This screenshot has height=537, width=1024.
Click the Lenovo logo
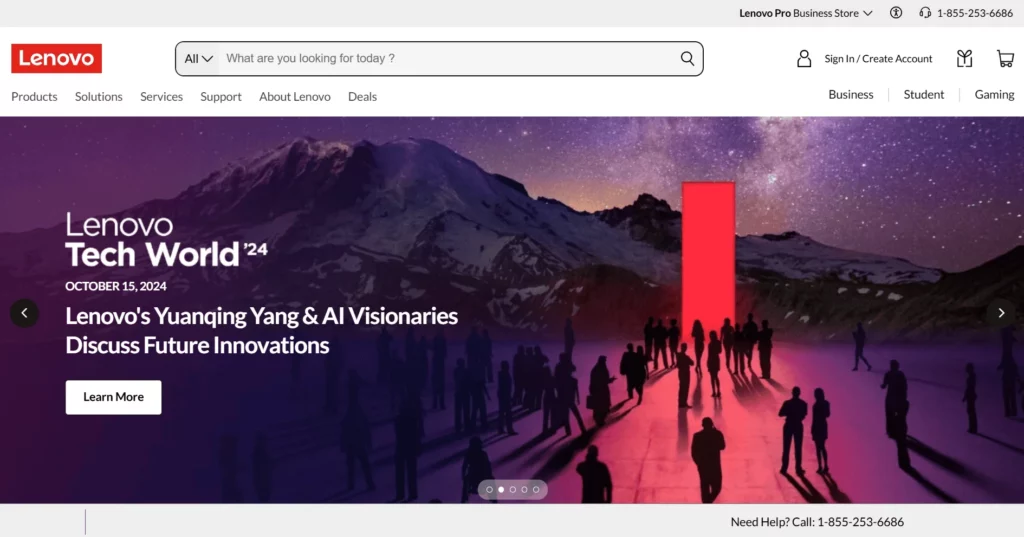(56, 58)
